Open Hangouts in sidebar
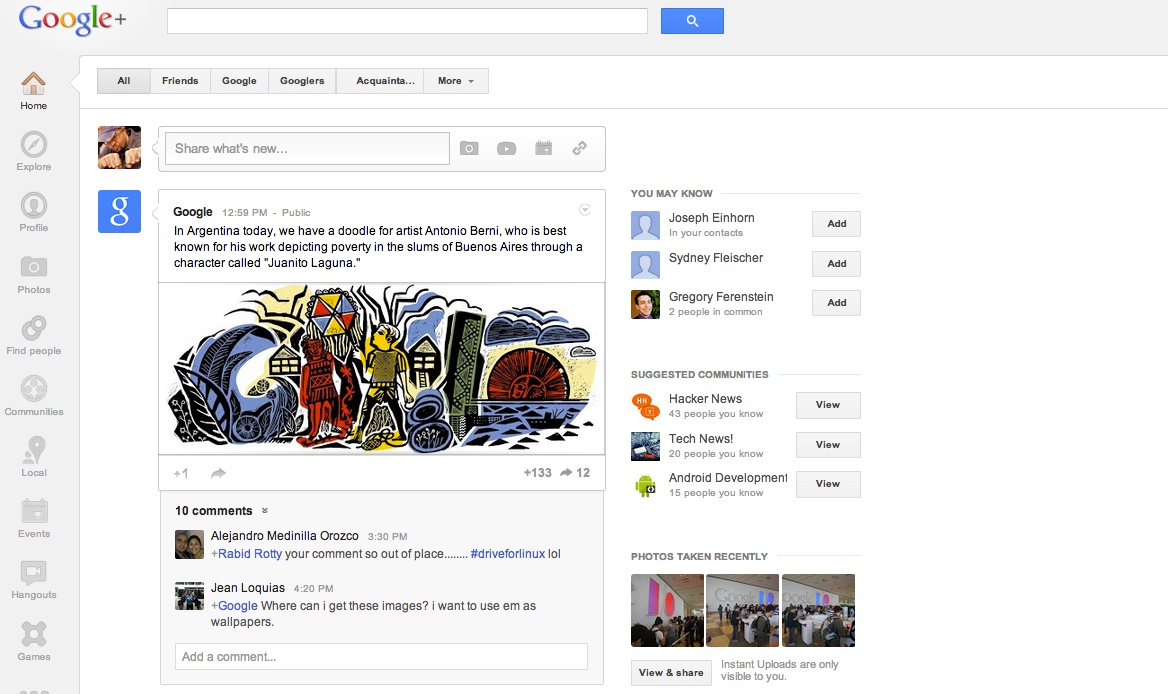The width and height of the screenshot is (1168, 694). pyautogui.click(x=34, y=580)
